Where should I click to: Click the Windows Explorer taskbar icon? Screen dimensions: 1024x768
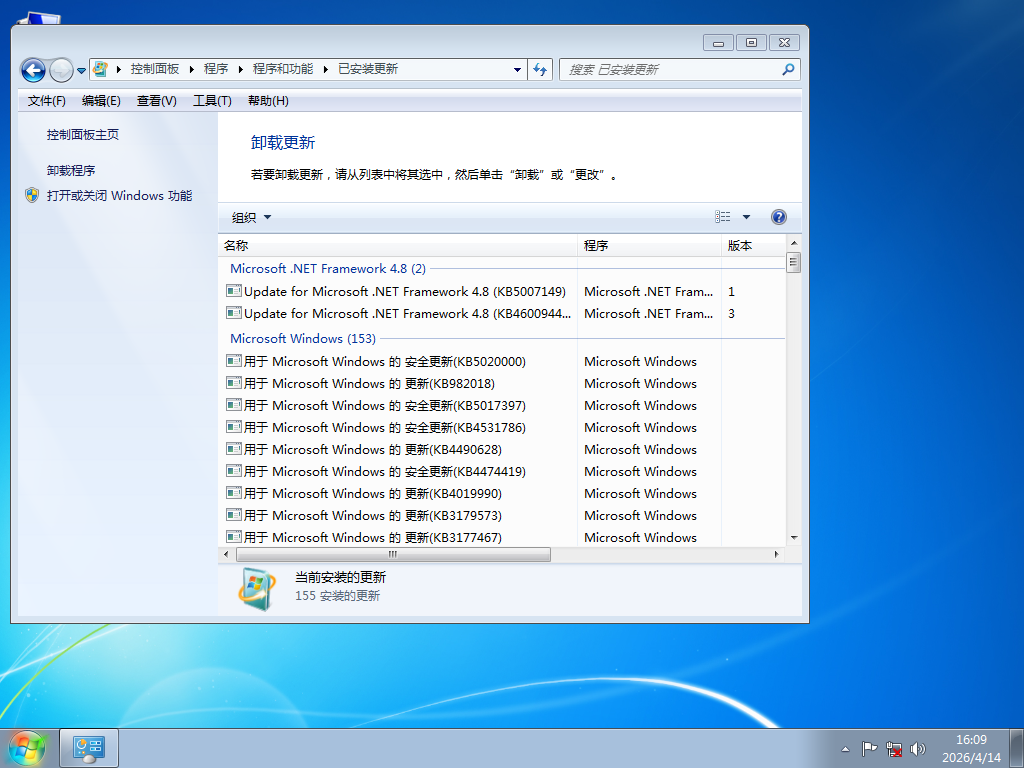[88, 747]
